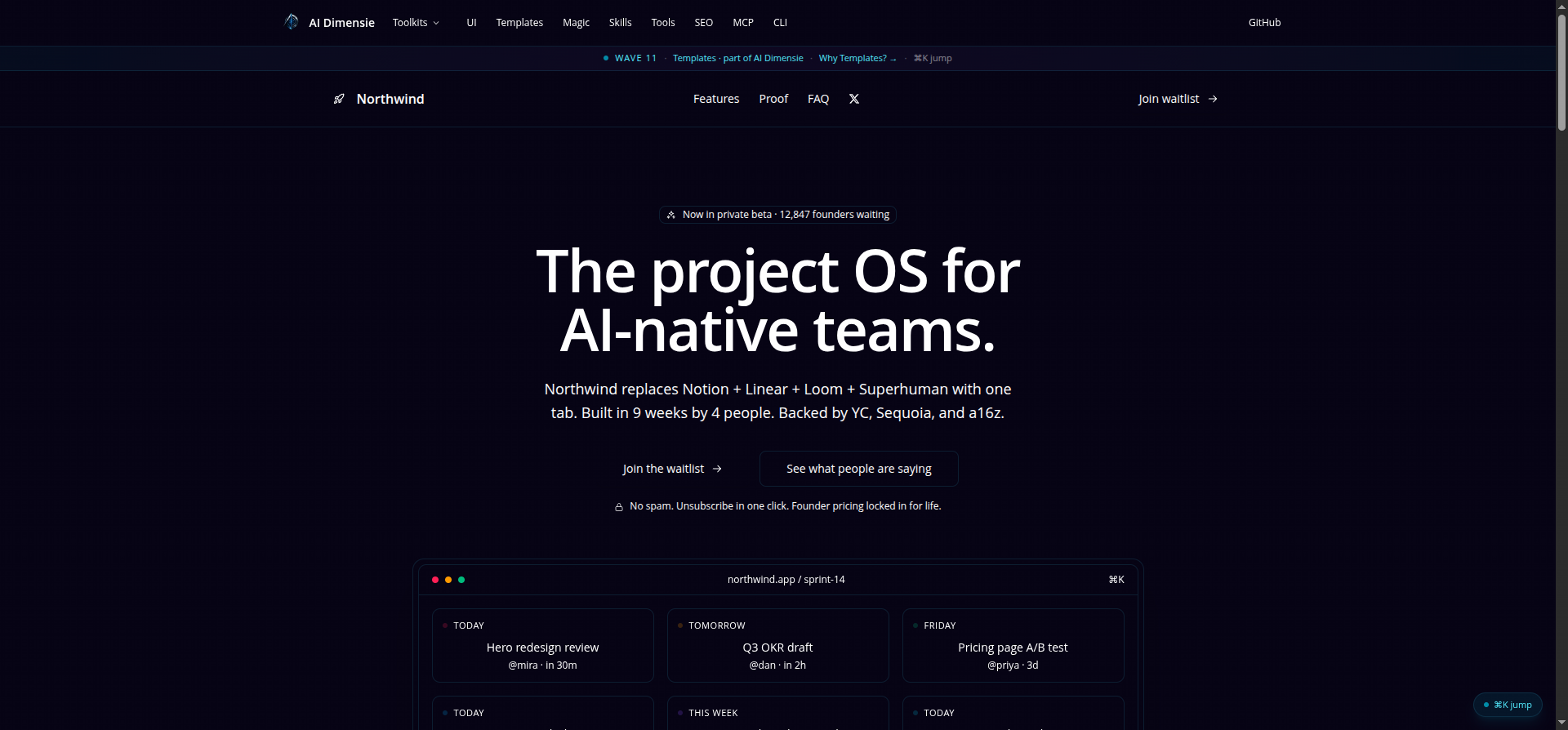Click the FRIDAY label
The height and width of the screenshot is (730, 1568).
[940, 626]
